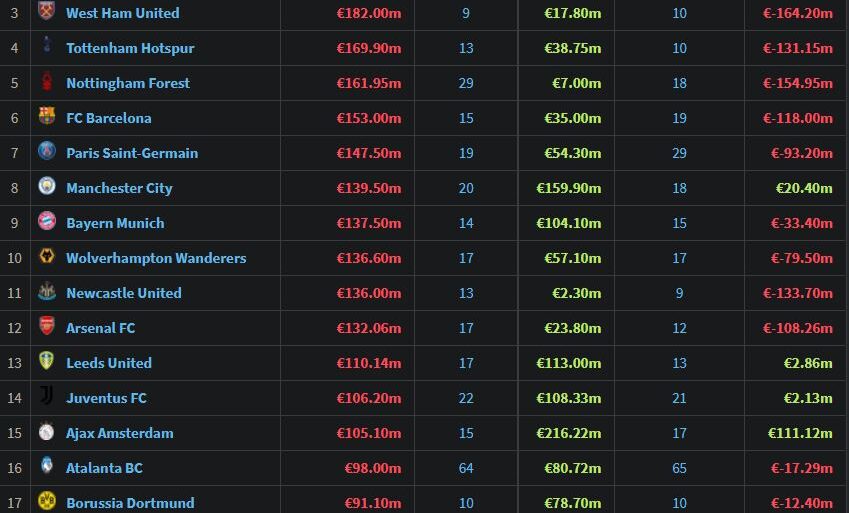The image size is (849, 513).
Task: Click the Bayern Munich crest icon
Action: [x=46, y=222]
